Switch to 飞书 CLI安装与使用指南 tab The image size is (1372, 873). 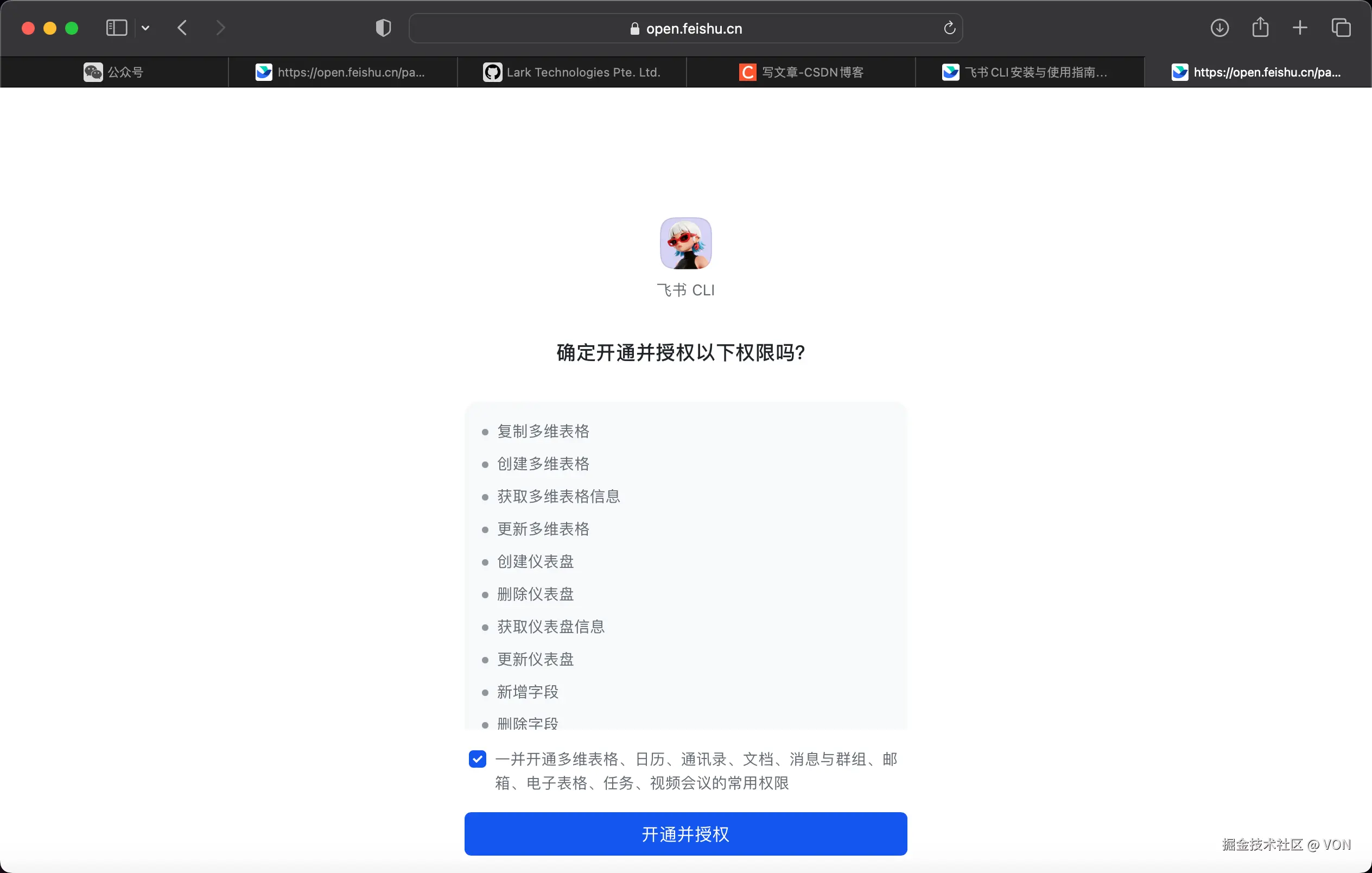coord(1031,72)
